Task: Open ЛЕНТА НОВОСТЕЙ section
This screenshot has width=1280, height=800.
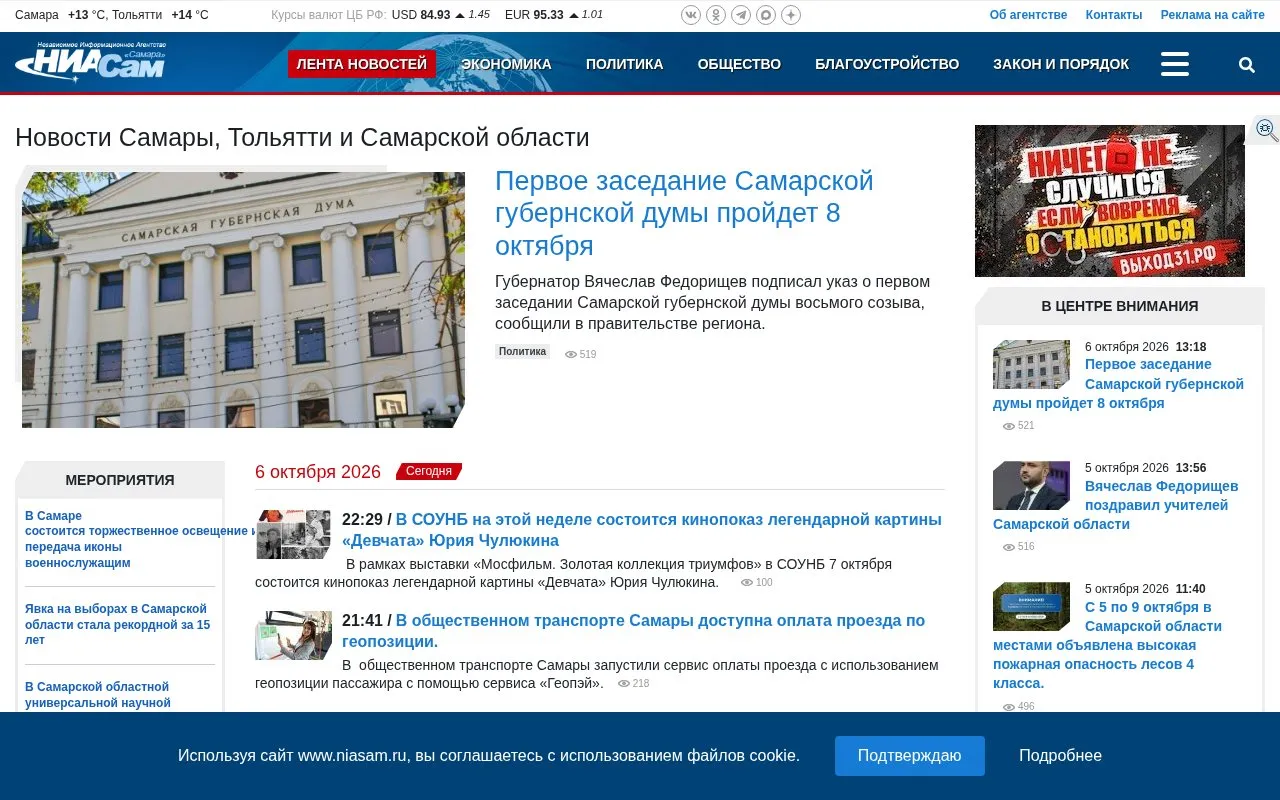Action: pos(362,64)
